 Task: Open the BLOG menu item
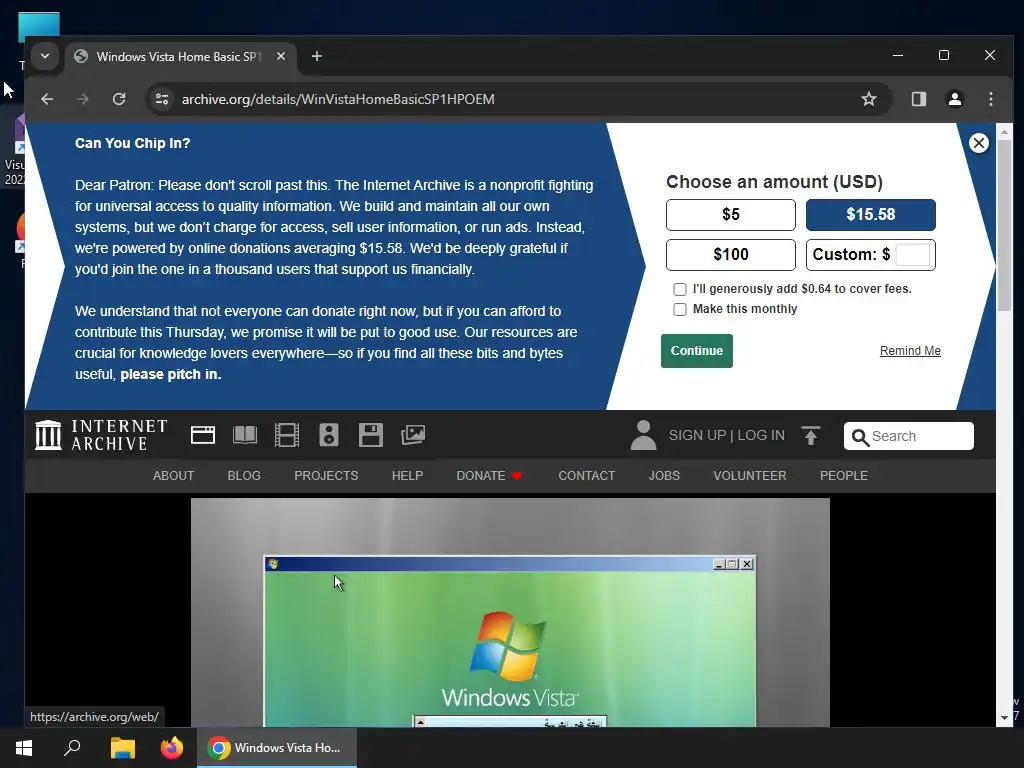tap(244, 476)
